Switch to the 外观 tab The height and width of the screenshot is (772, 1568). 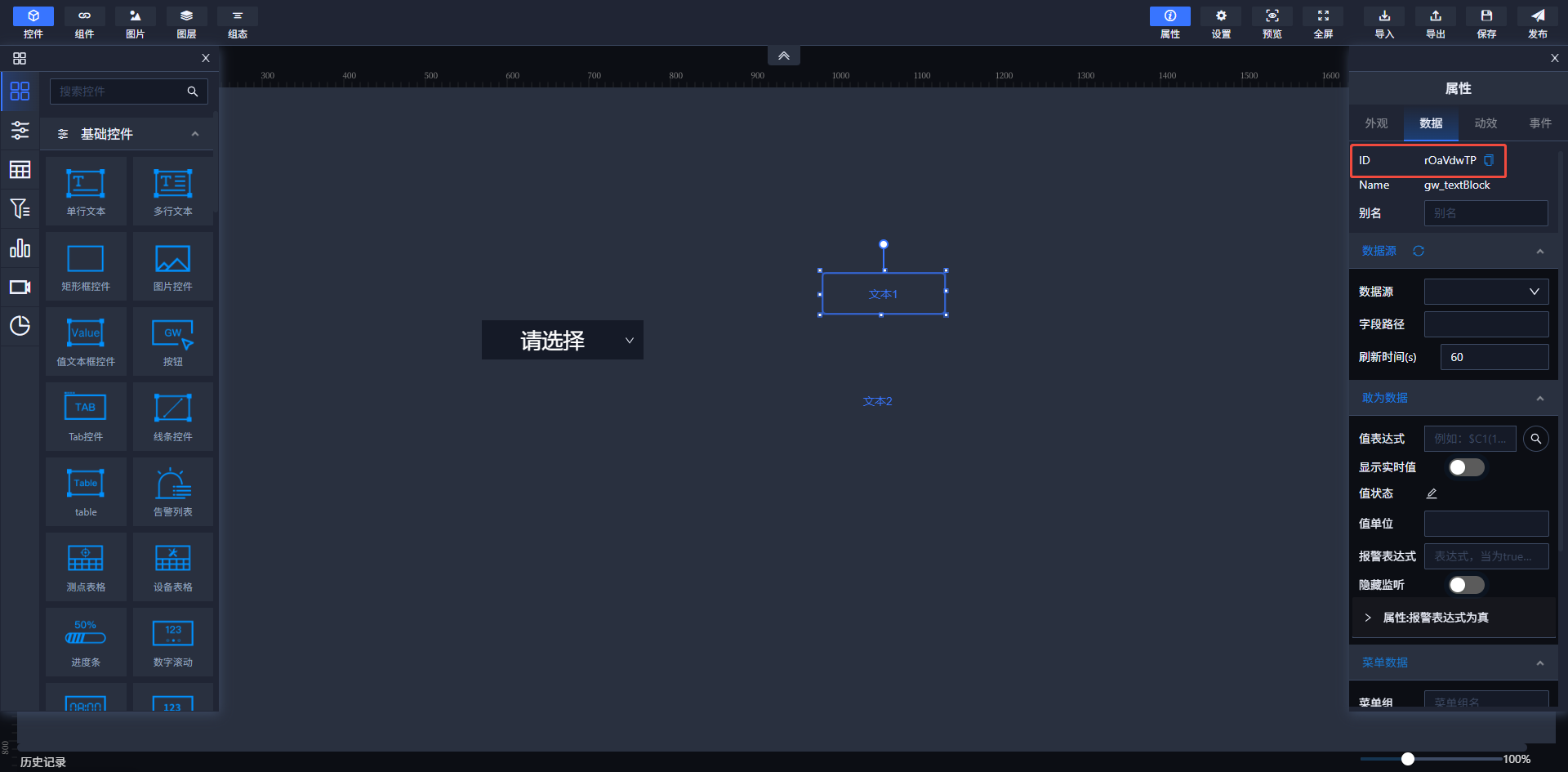pyautogui.click(x=1376, y=123)
